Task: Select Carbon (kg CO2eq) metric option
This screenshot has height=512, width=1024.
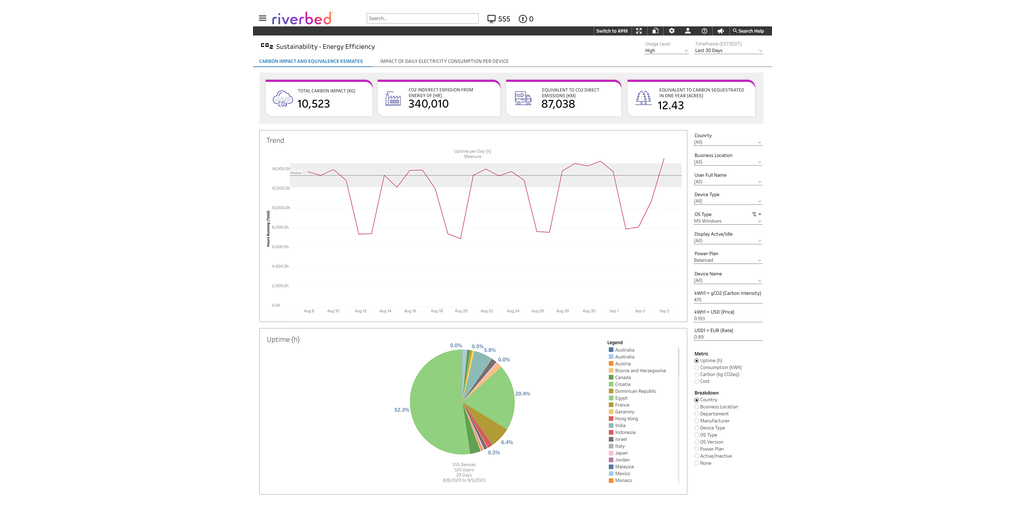Action: pyautogui.click(x=697, y=374)
